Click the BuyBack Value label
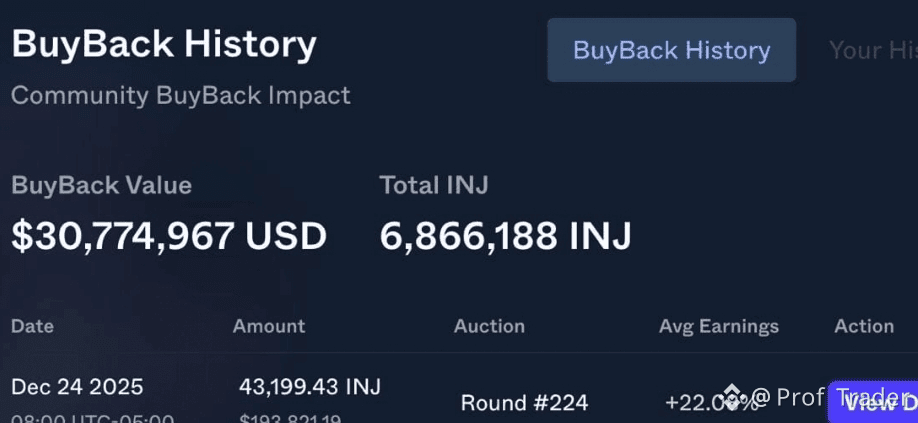The image size is (918, 423). [101, 185]
